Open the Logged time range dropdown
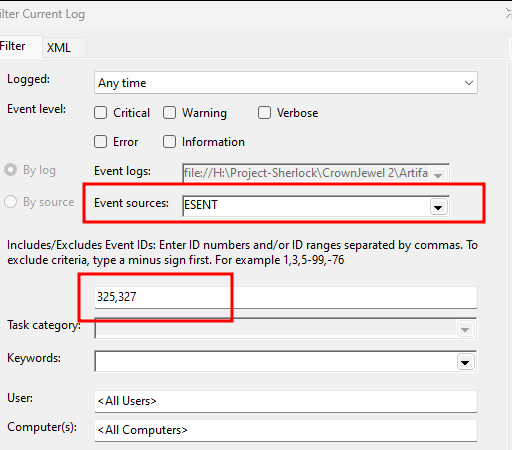 (286, 83)
